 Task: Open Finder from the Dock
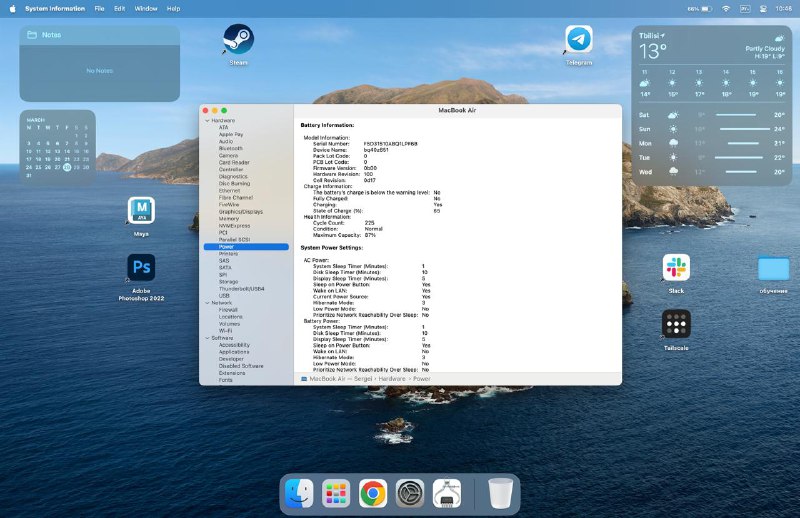tap(299, 493)
